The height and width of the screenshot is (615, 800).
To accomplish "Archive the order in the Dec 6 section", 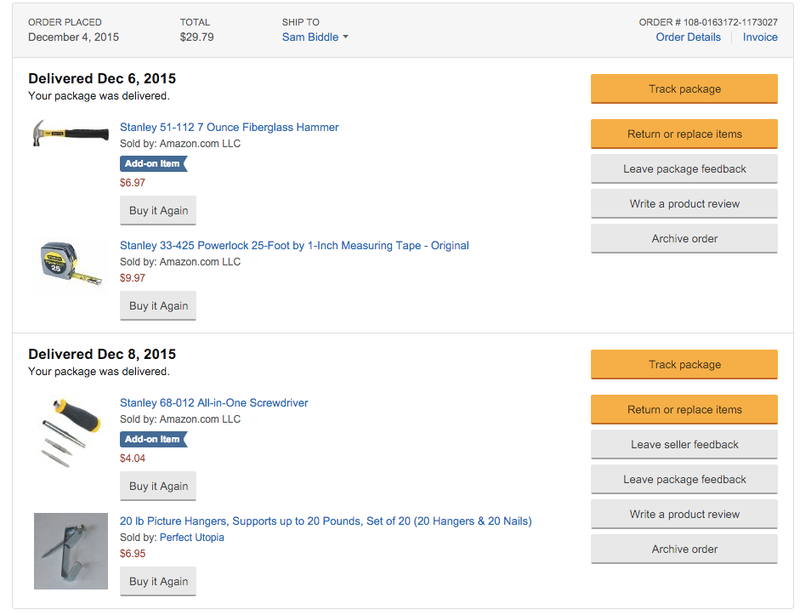I will click(x=684, y=239).
